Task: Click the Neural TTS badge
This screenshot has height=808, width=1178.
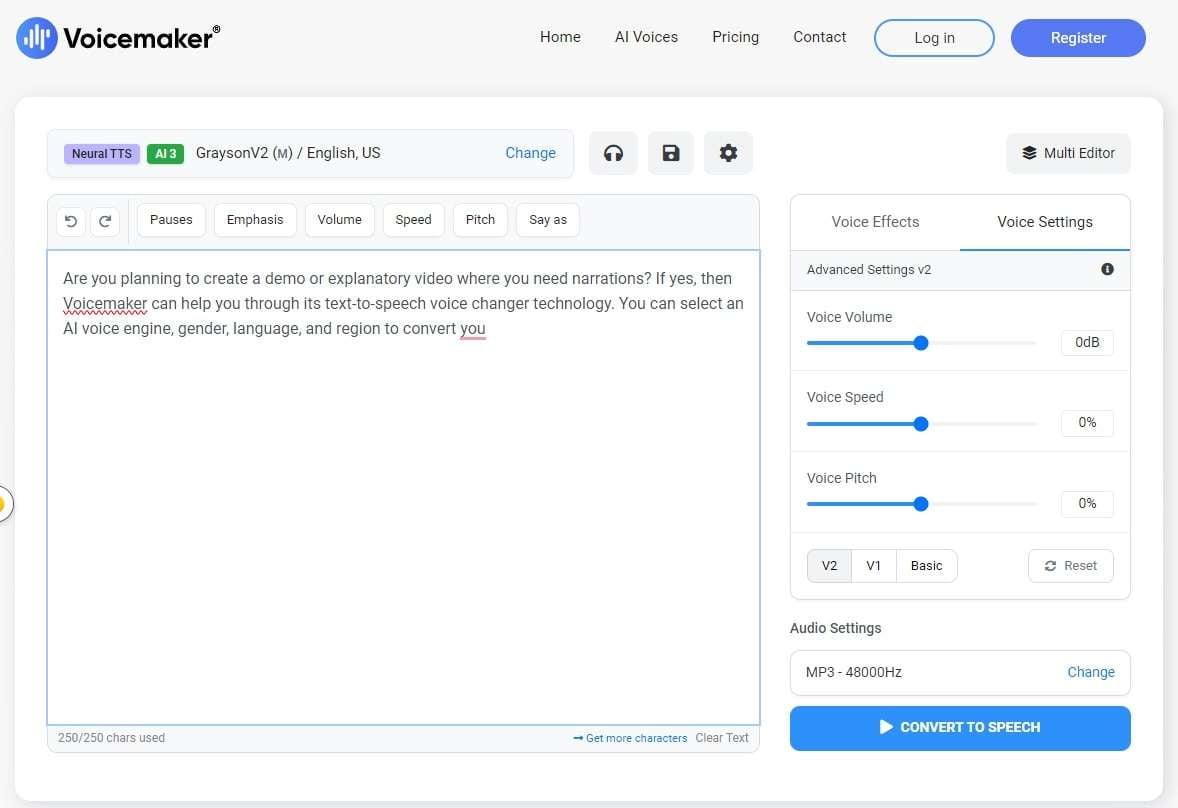Action: coord(101,154)
